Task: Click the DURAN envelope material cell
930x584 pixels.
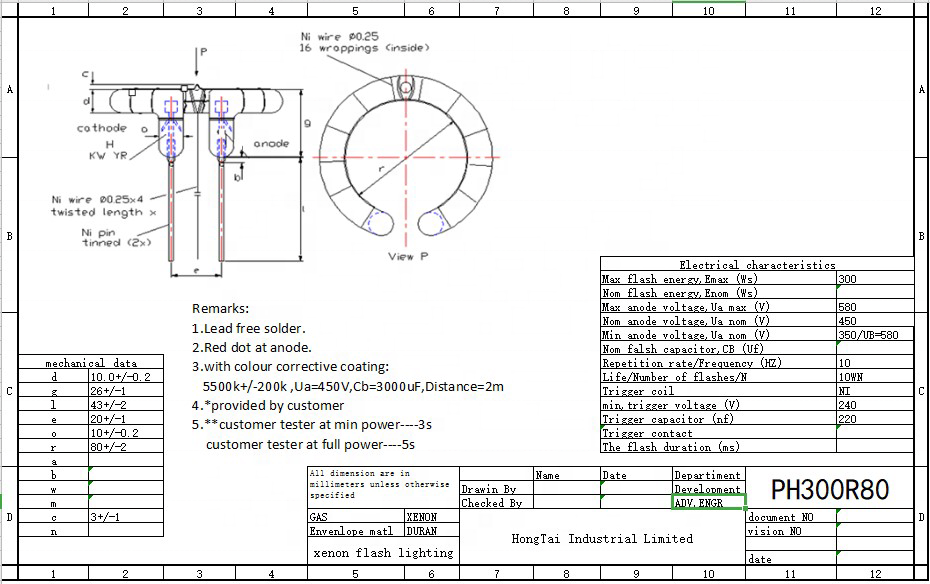Action: click(432, 531)
